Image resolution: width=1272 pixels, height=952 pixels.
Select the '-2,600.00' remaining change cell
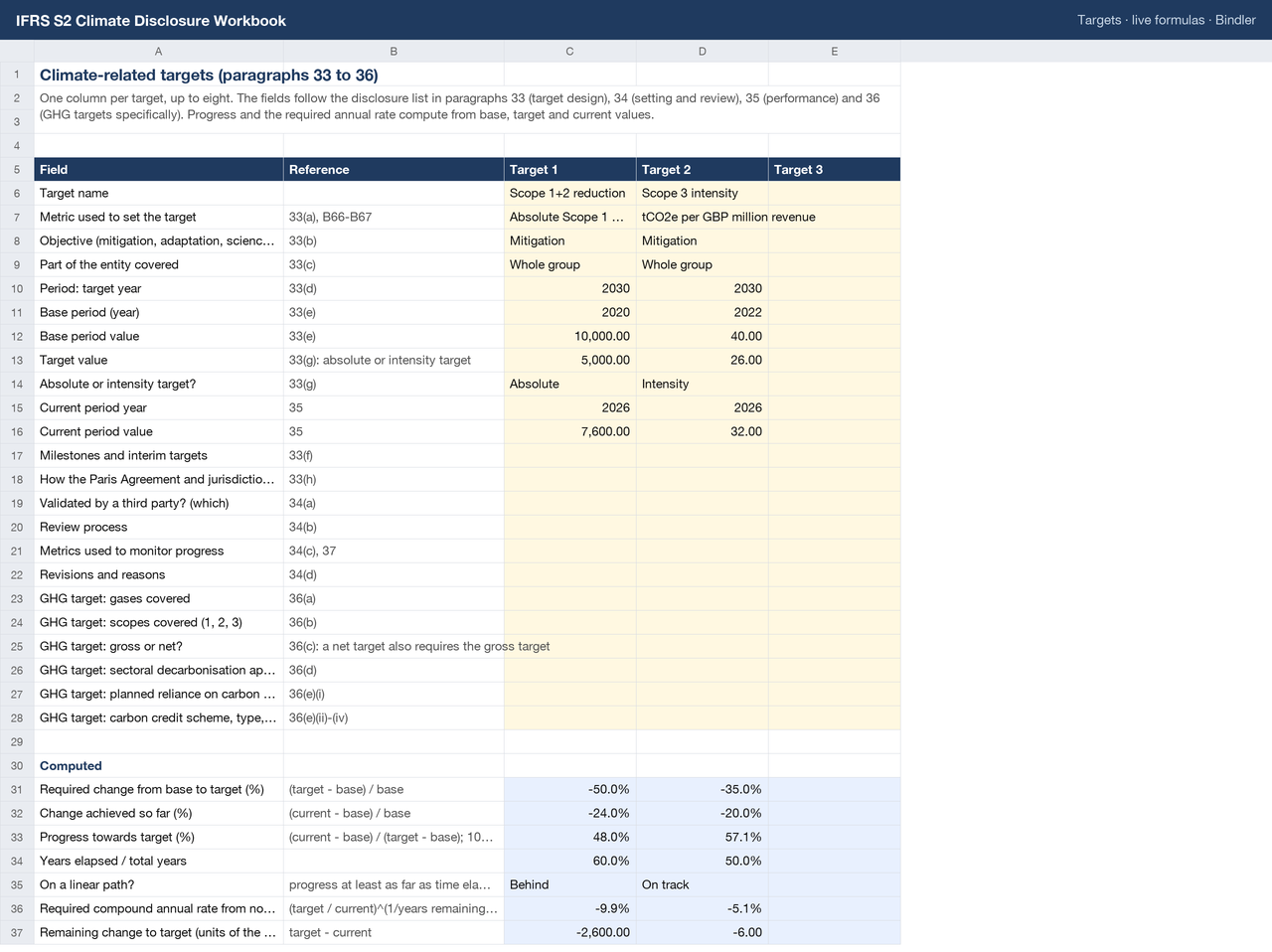pyautogui.click(x=569, y=933)
